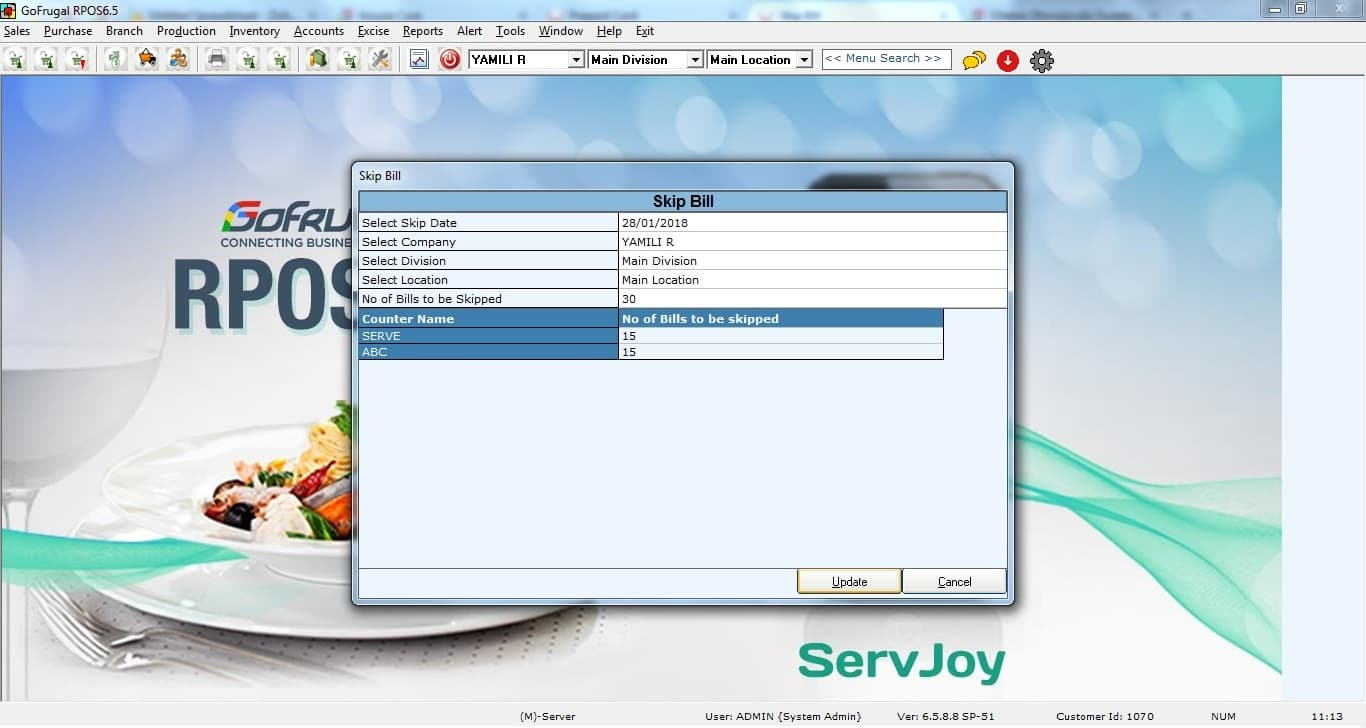Open the Branch menu
The width and height of the screenshot is (1366, 728).
coord(124,31)
